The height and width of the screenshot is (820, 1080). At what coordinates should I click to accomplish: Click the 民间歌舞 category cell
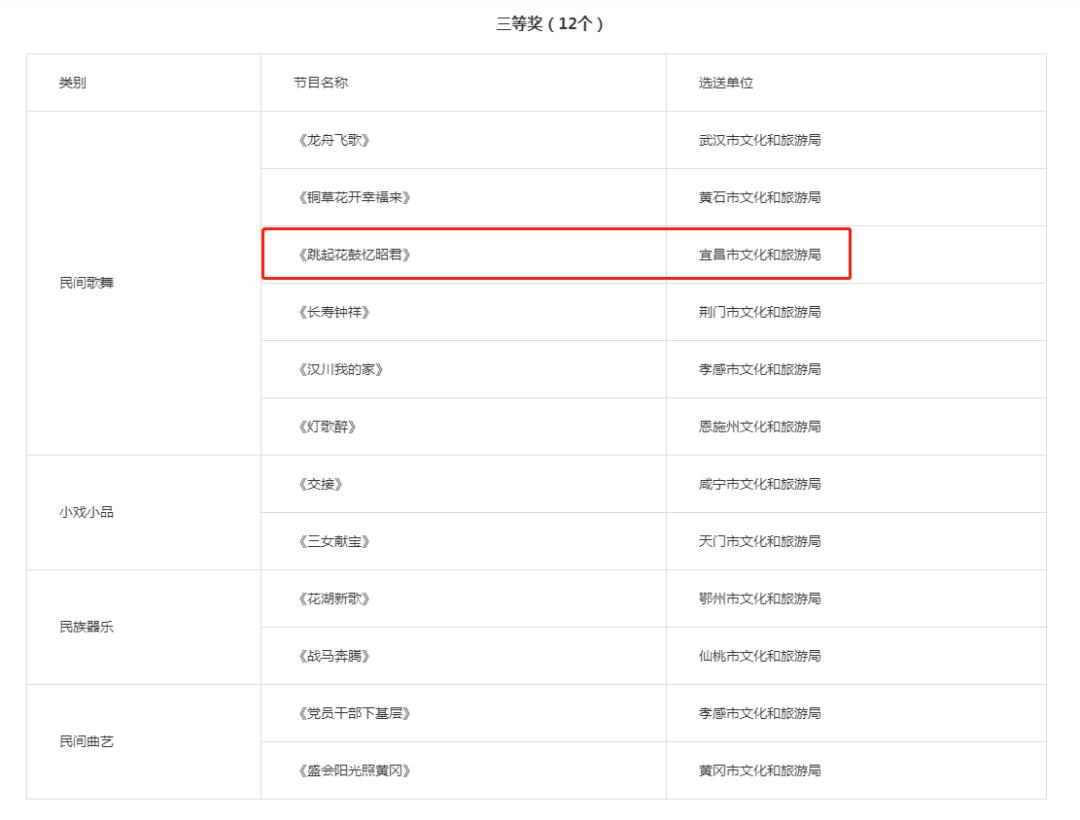click(x=86, y=283)
